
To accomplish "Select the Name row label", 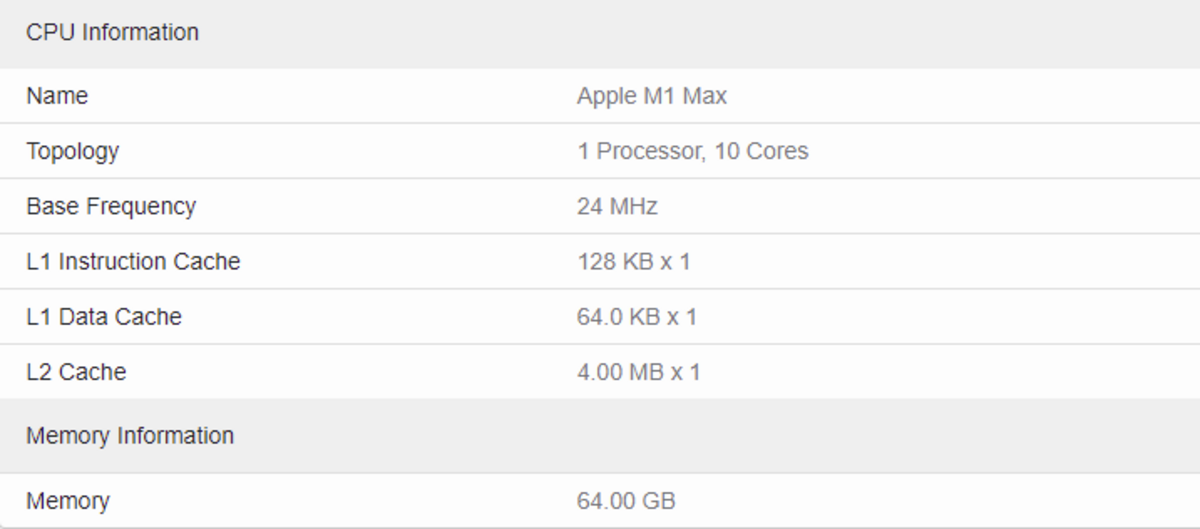I will coord(57,96).
